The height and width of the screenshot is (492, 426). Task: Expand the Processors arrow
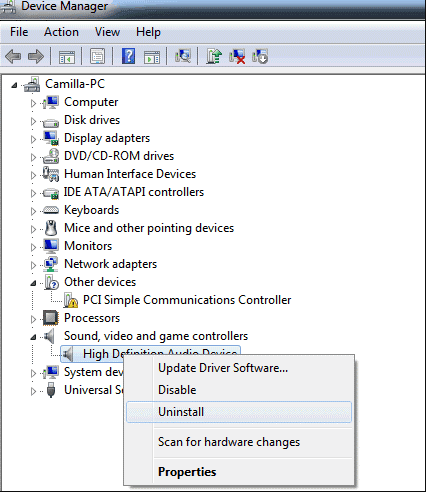point(33,319)
